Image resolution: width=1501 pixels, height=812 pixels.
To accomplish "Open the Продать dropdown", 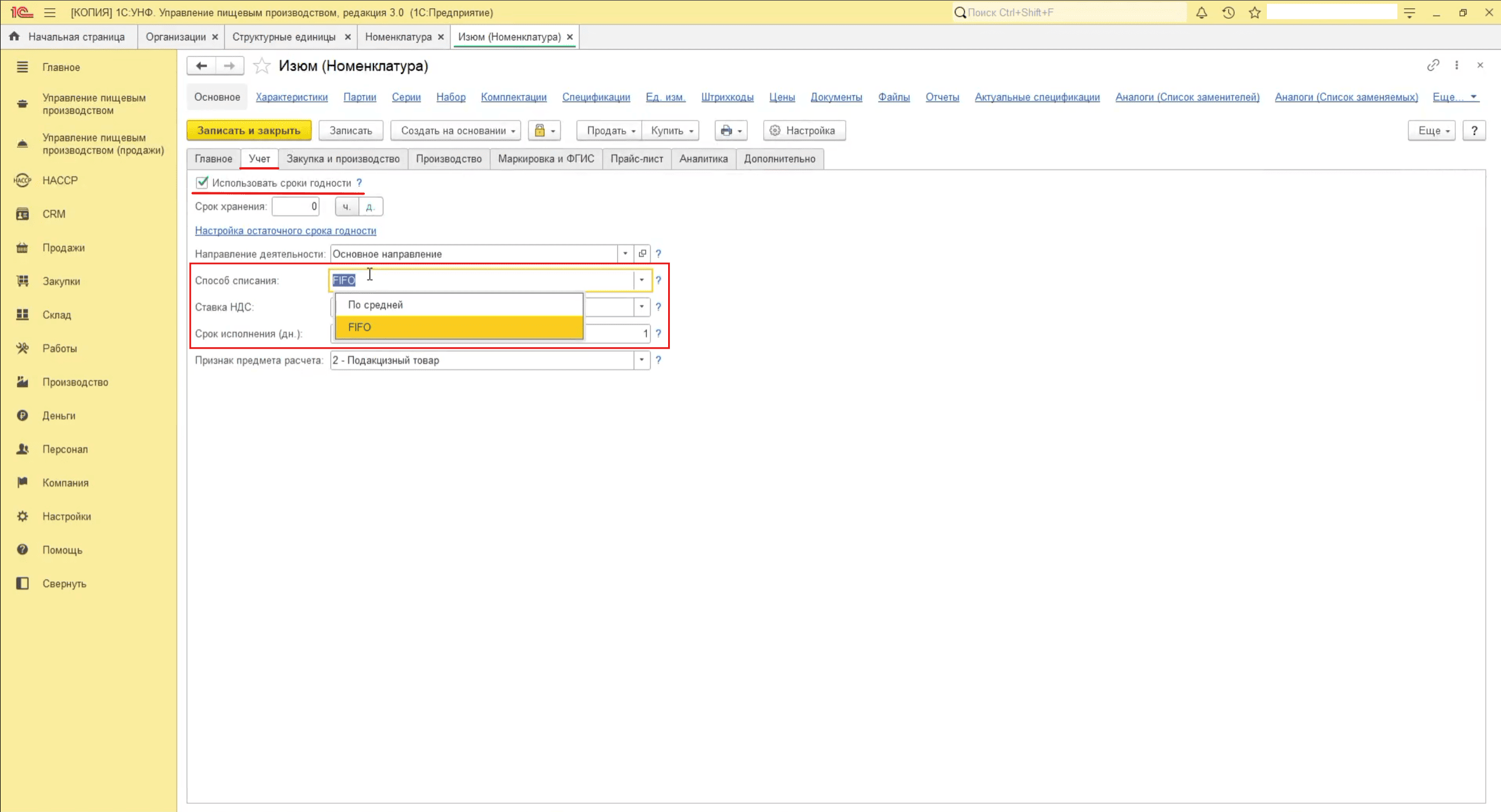I will pos(610,130).
